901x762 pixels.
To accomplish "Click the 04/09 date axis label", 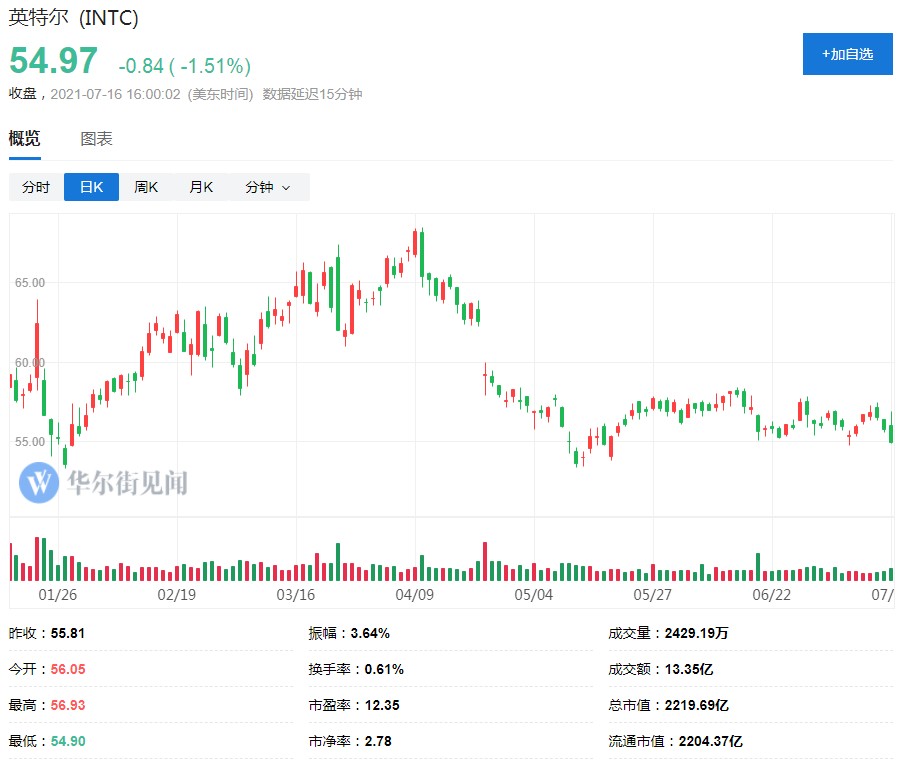I will [x=415, y=594].
